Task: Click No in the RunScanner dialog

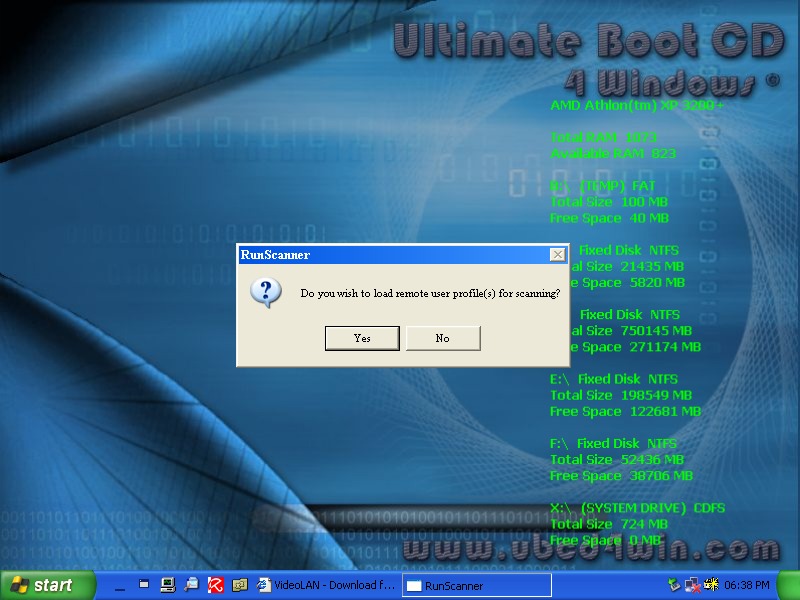Action: click(x=442, y=338)
